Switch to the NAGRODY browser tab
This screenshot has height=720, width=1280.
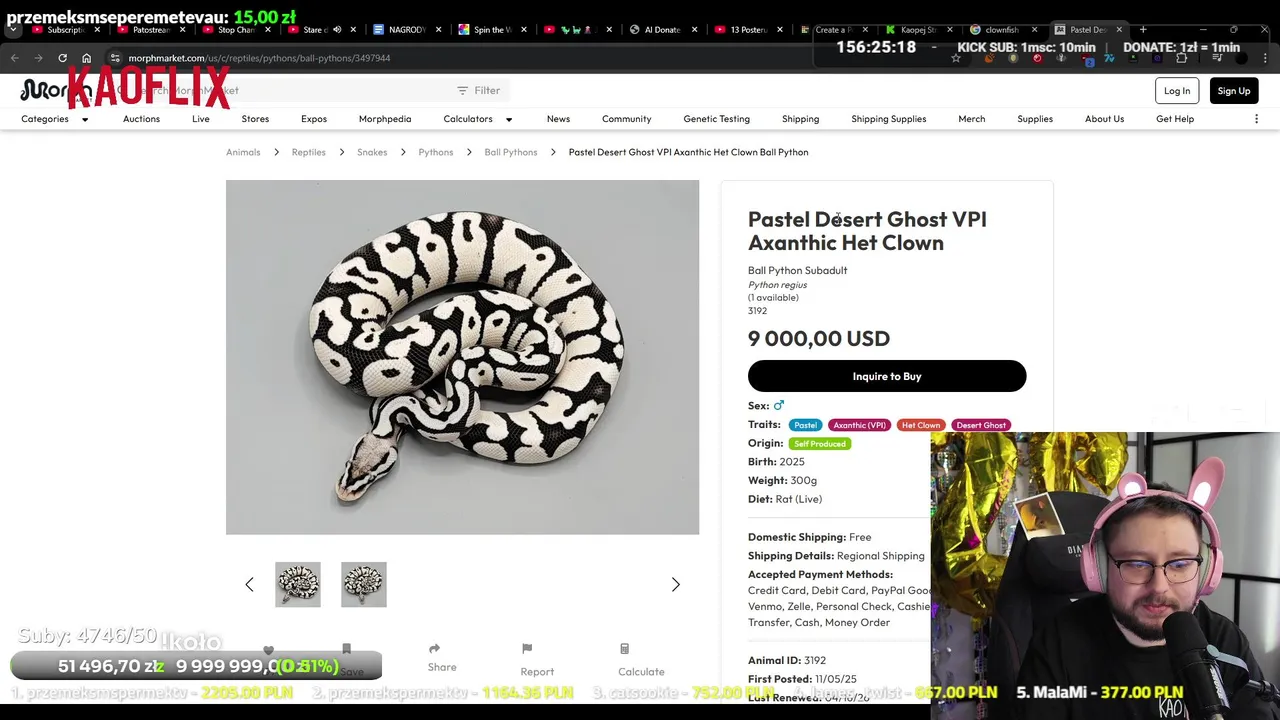(406, 30)
